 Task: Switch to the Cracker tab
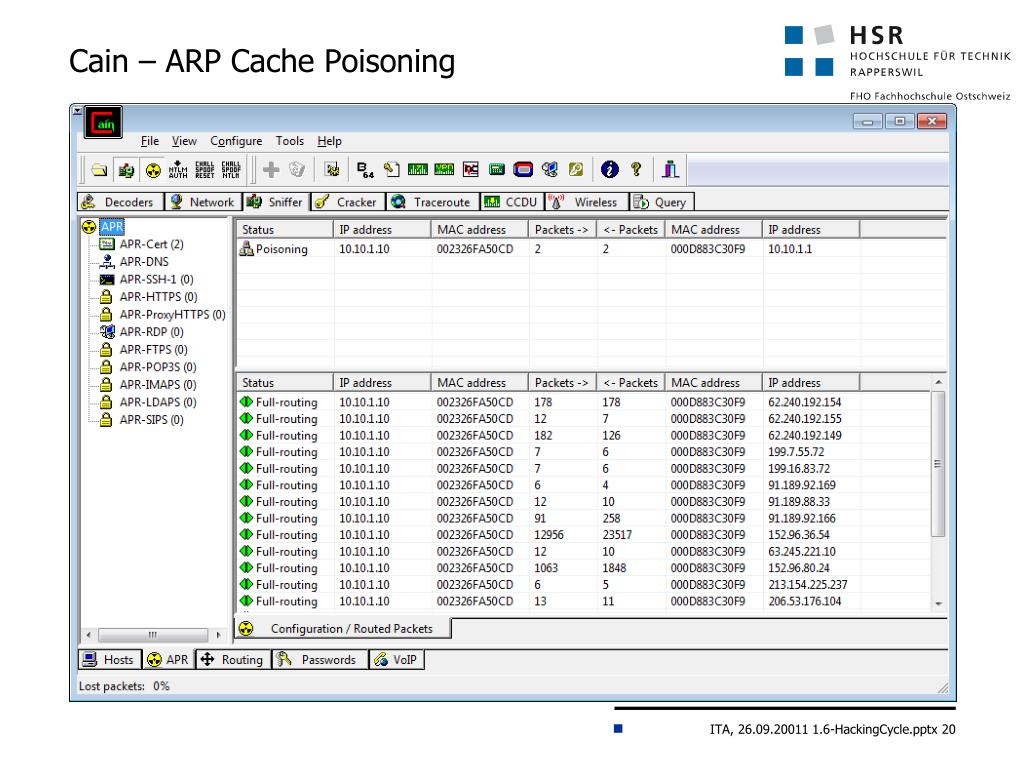click(x=348, y=202)
